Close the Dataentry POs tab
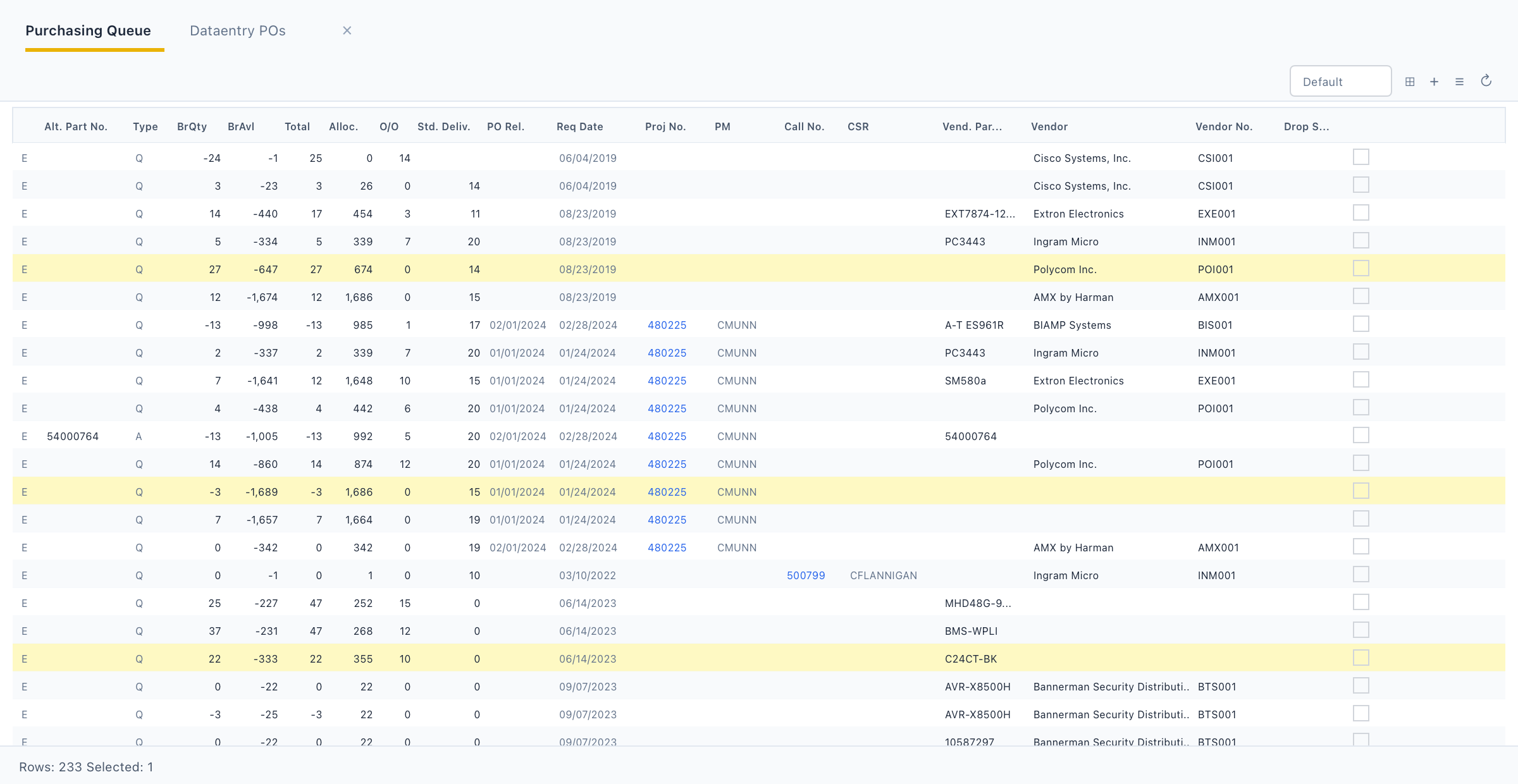Viewport: 1518px width, 784px height. coord(347,30)
